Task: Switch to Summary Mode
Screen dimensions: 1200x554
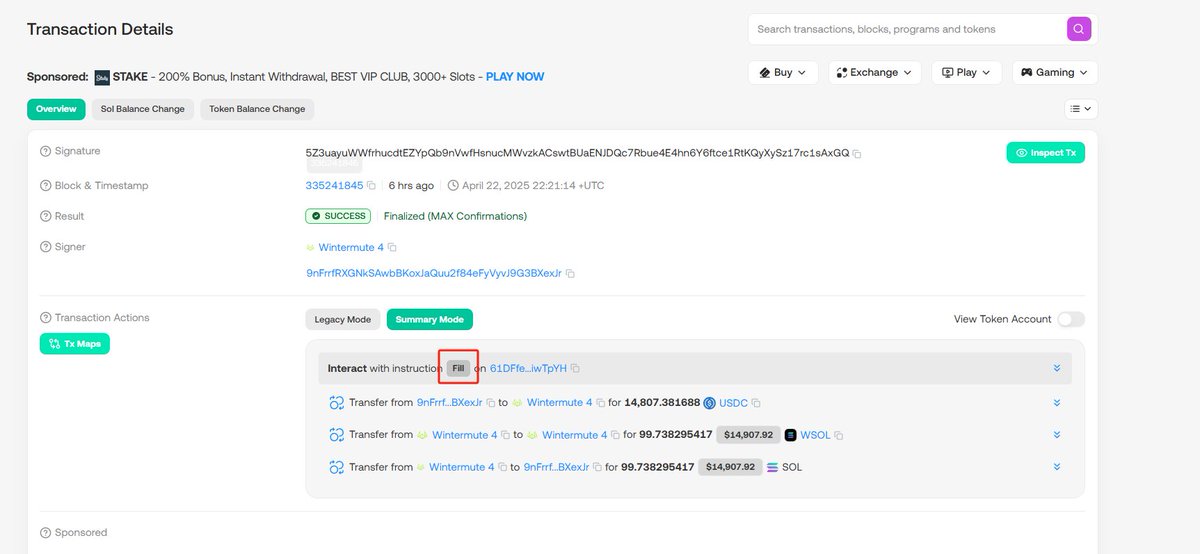Action: tap(430, 319)
